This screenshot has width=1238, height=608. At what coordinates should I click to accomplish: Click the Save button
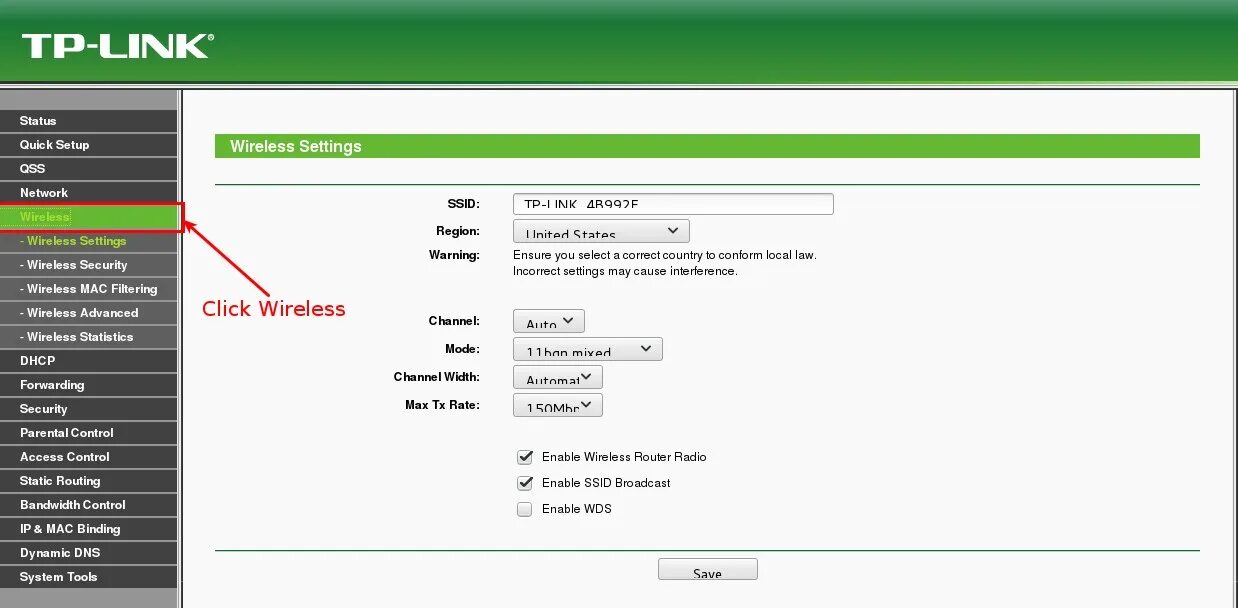click(x=707, y=570)
